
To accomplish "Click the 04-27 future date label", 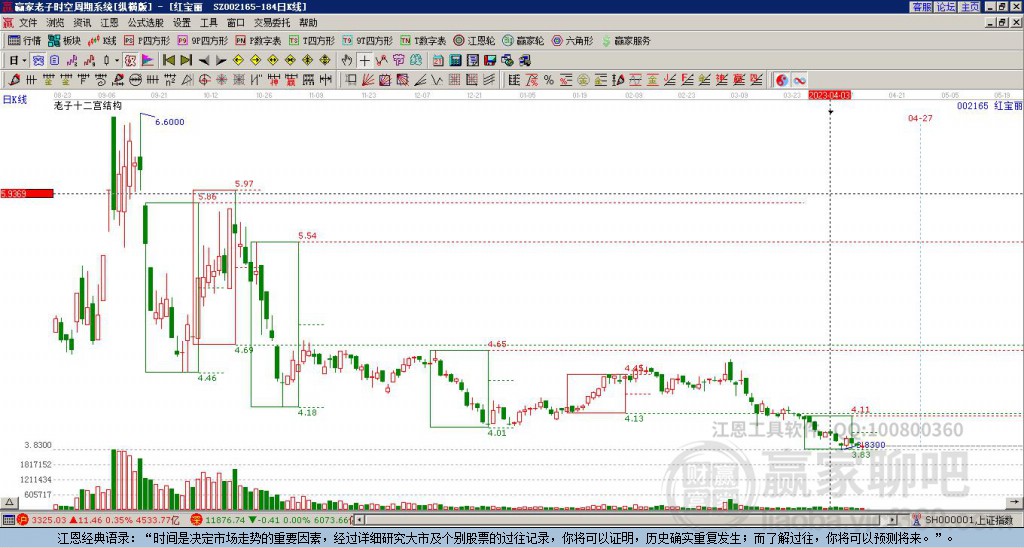I will (920, 118).
